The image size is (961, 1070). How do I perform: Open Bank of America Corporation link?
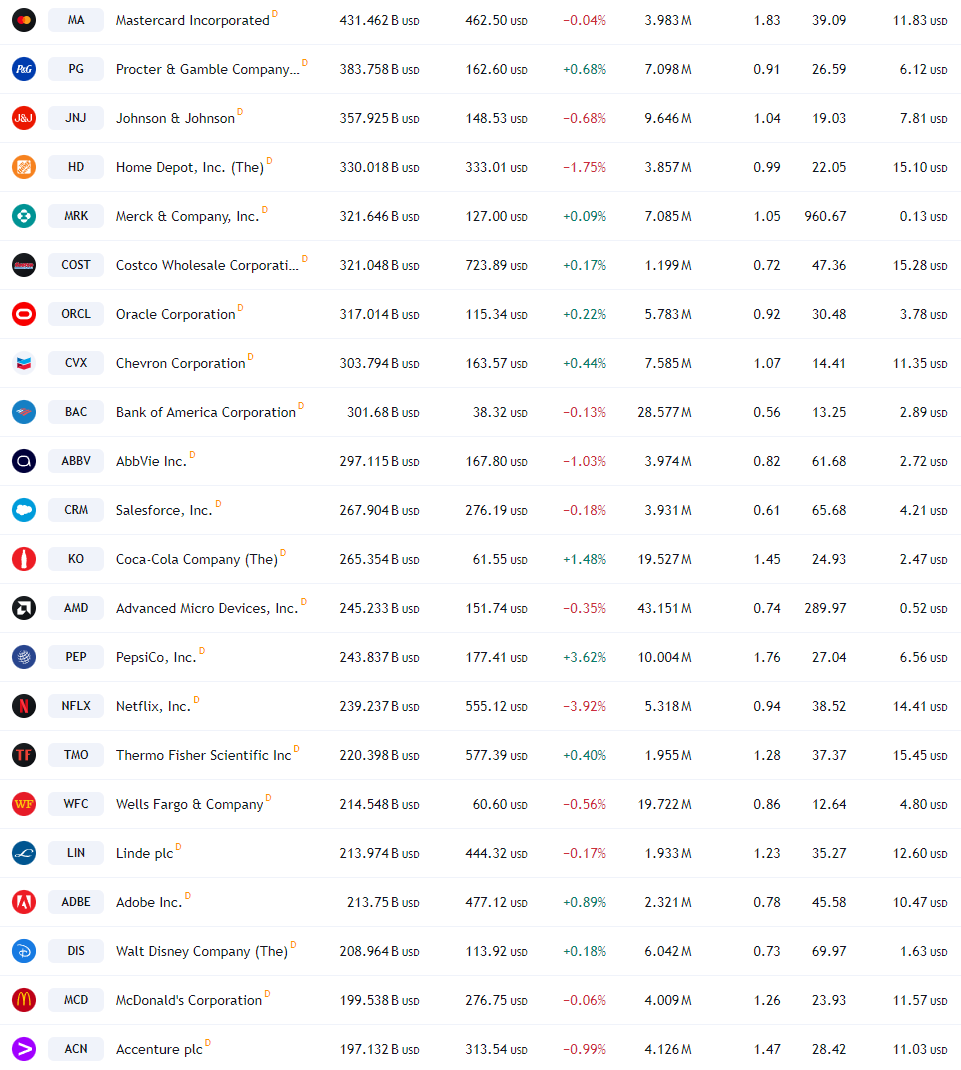tap(205, 412)
